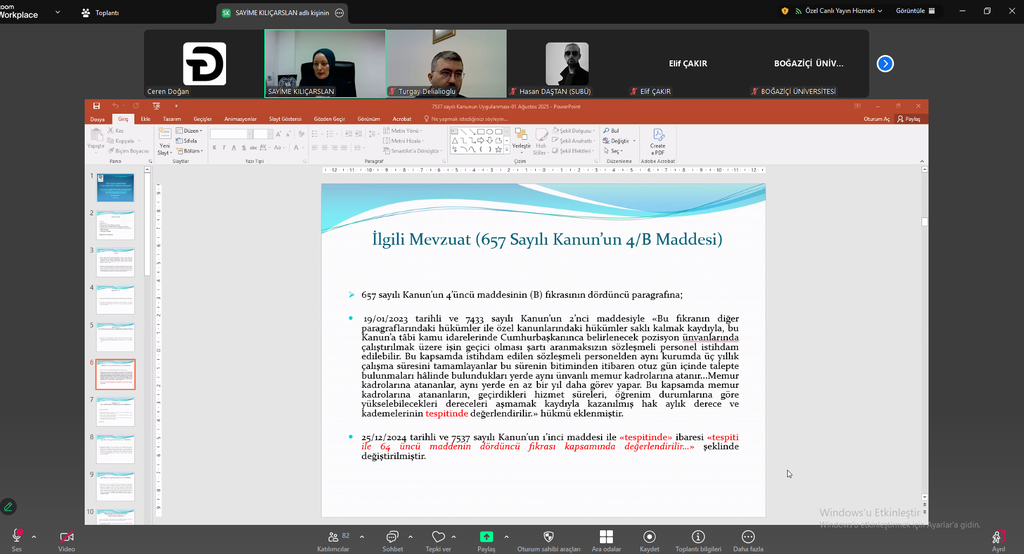Switch to the Acrobat ribbon tab
Image resolution: width=1024 pixels, height=554 pixels.
(x=402, y=119)
